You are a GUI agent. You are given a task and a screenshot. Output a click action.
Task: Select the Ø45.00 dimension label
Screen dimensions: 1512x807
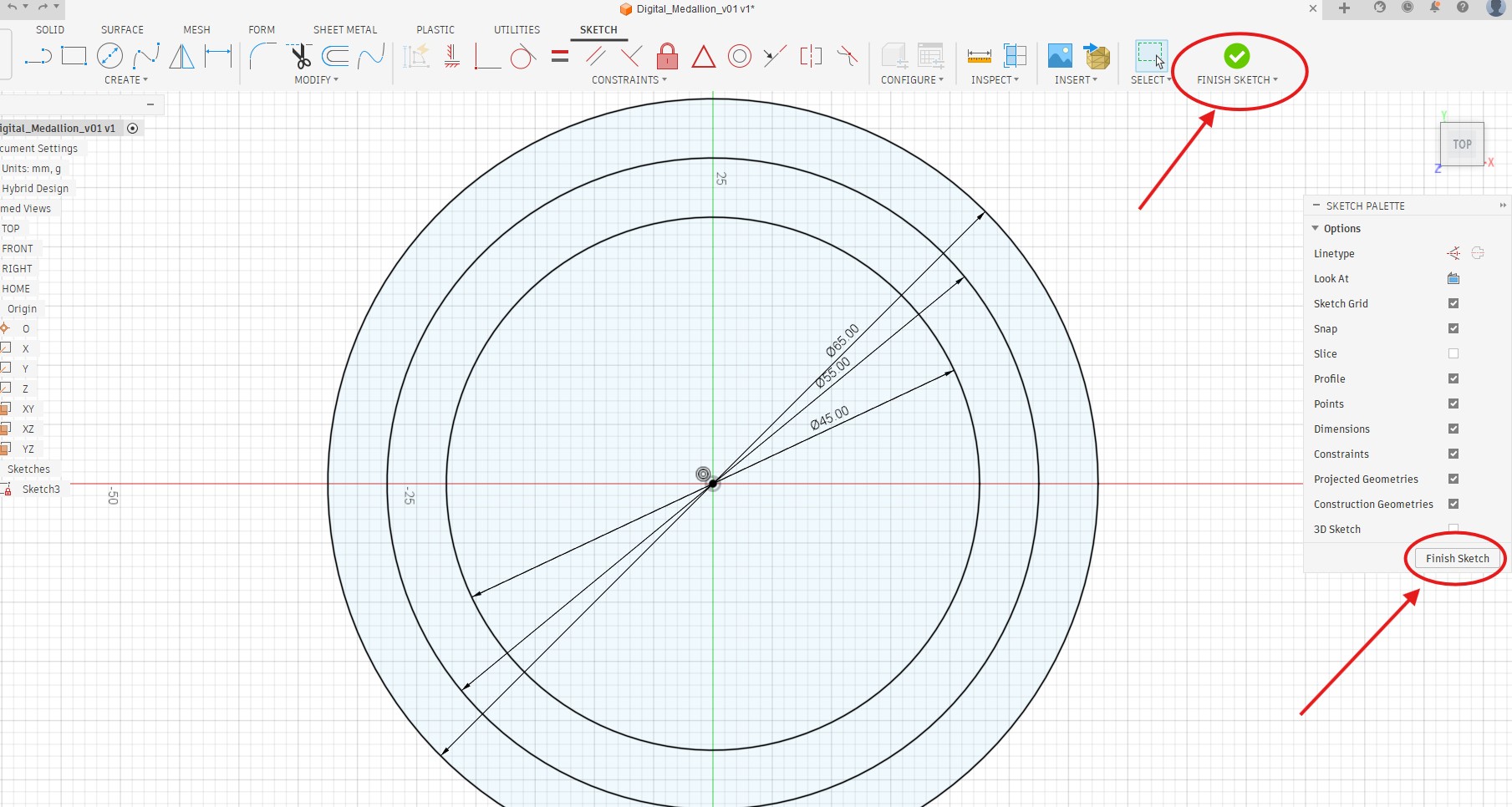829,418
